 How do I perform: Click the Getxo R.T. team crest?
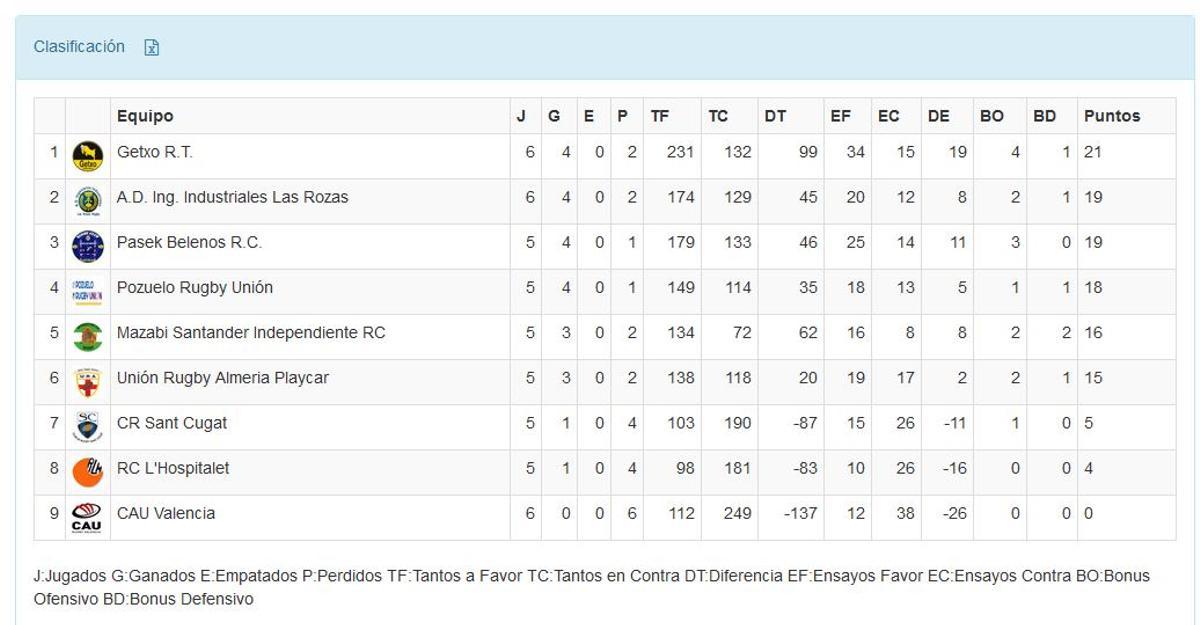(86, 152)
